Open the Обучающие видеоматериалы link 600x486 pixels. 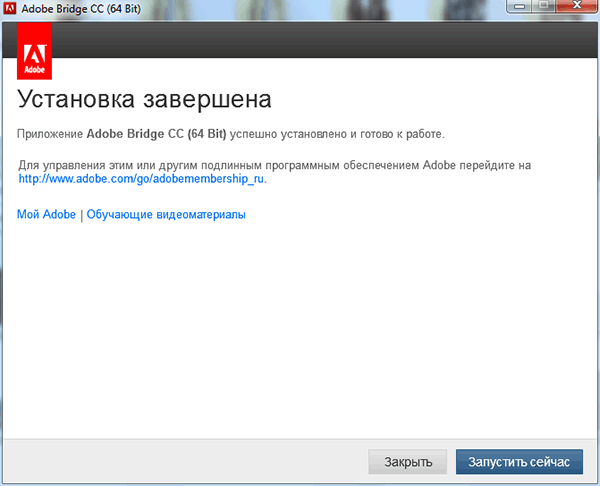166,214
